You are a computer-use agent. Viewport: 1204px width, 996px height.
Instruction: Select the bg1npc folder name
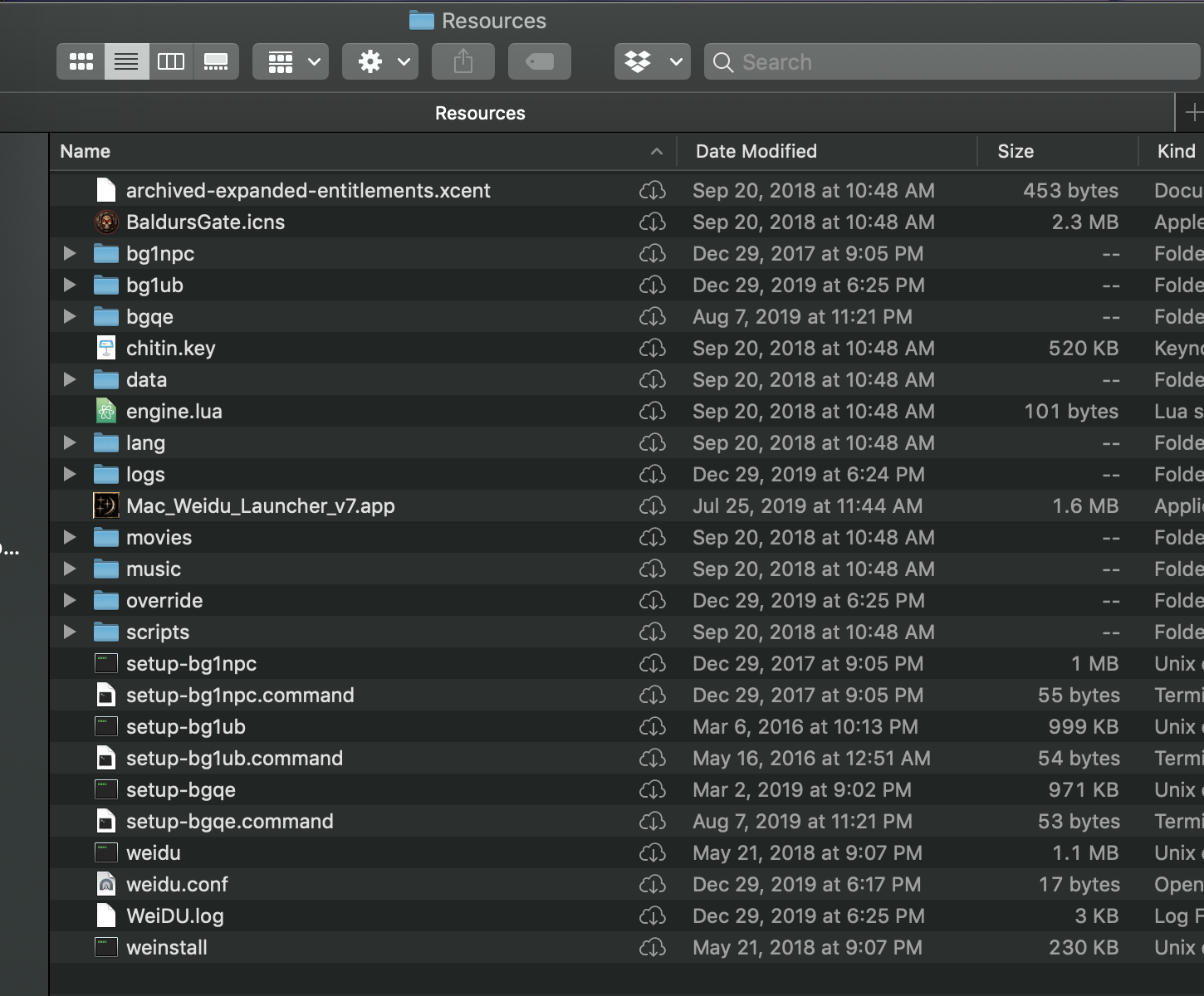[160, 254]
